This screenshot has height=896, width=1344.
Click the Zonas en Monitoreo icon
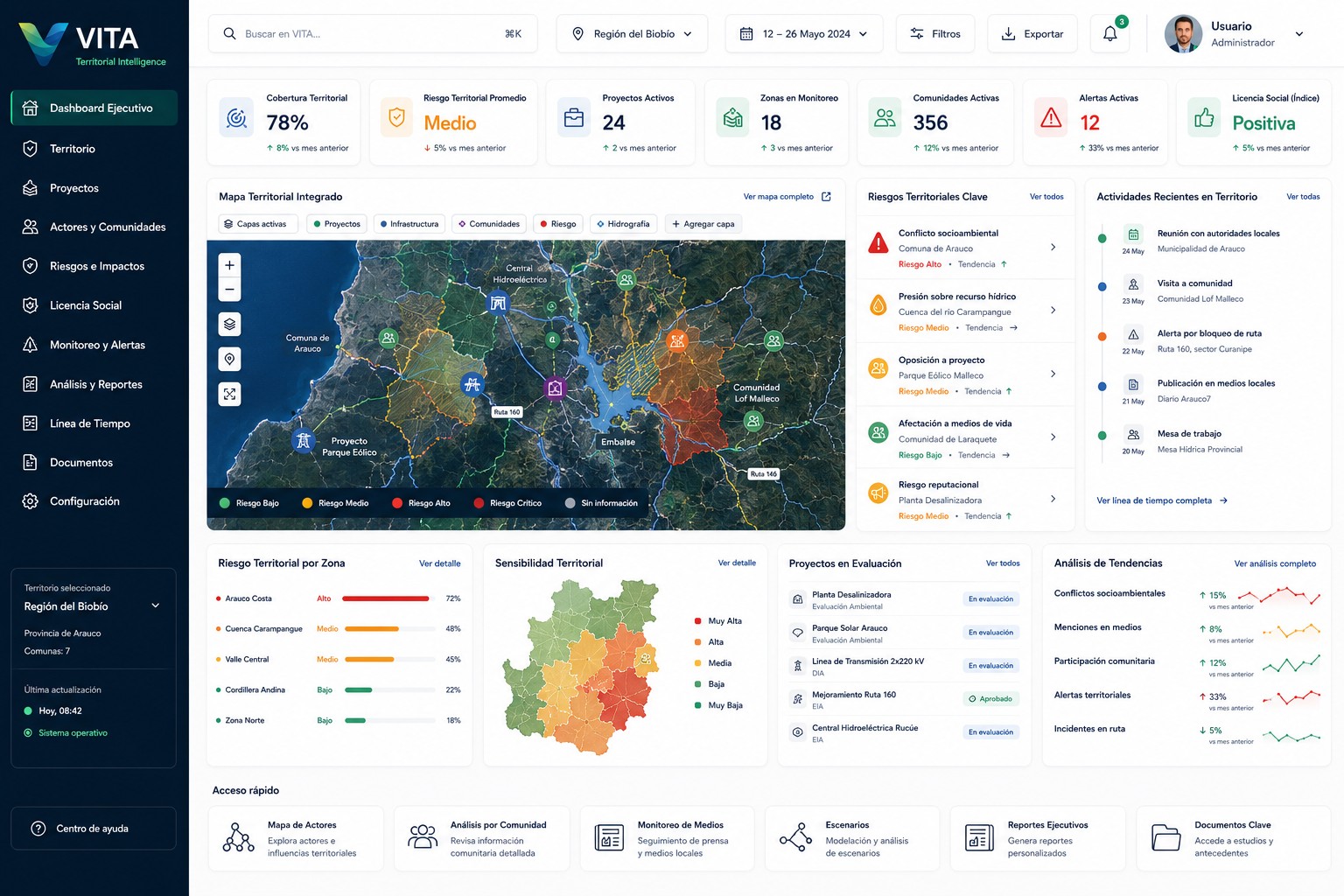[733, 118]
